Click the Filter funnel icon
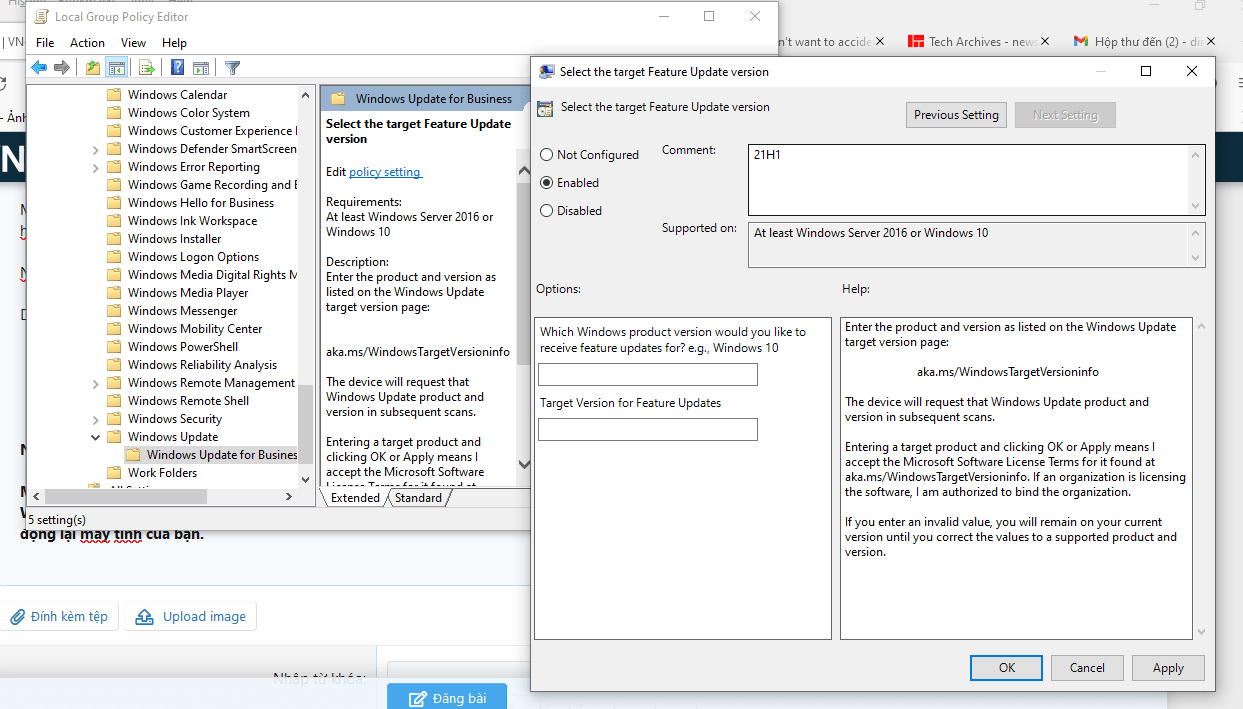Image resolution: width=1243 pixels, height=709 pixels. [x=232, y=68]
